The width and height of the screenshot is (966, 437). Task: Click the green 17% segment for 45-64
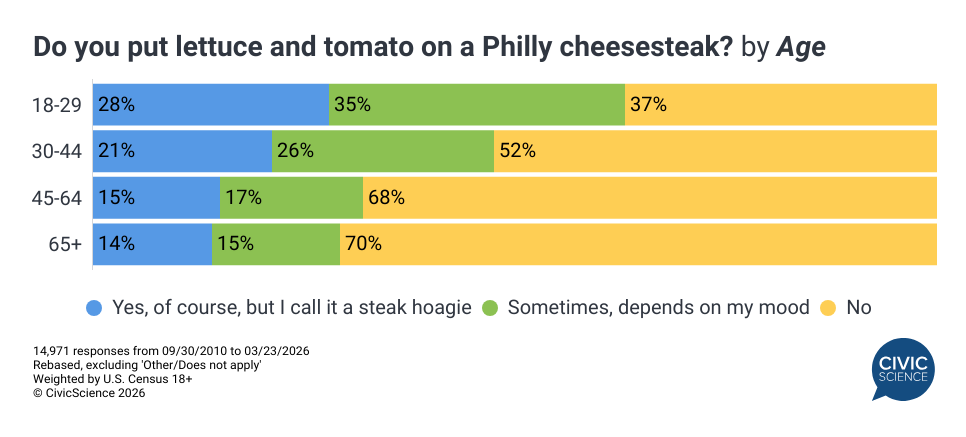(x=291, y=198)
